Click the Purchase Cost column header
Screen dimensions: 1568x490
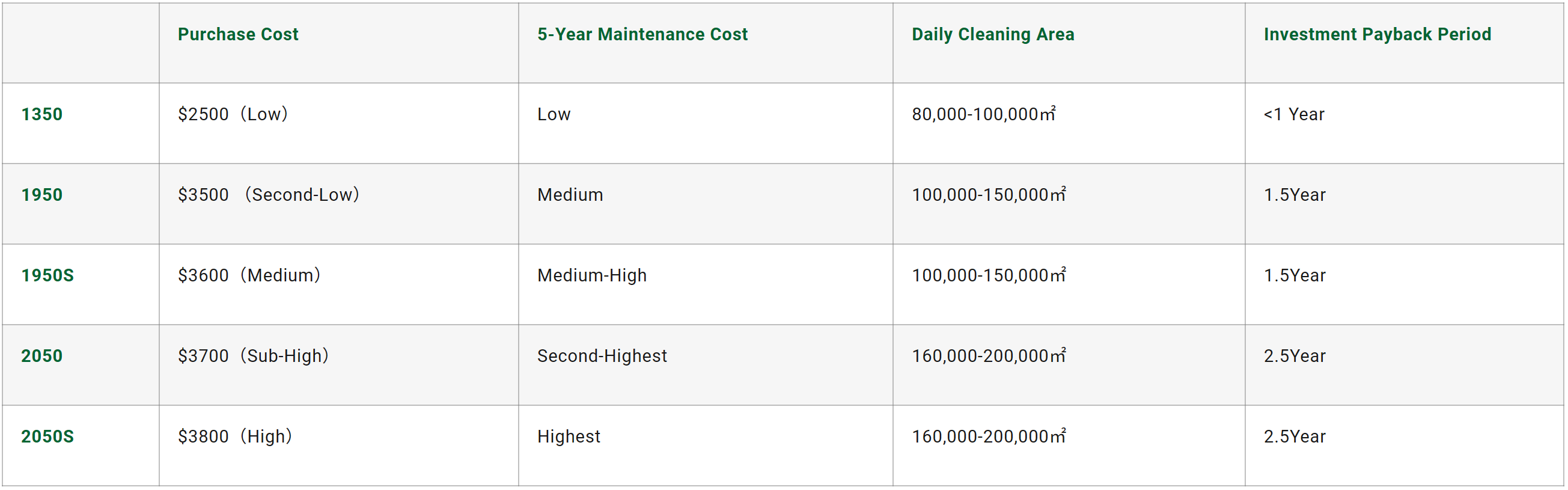coord(238,34)
